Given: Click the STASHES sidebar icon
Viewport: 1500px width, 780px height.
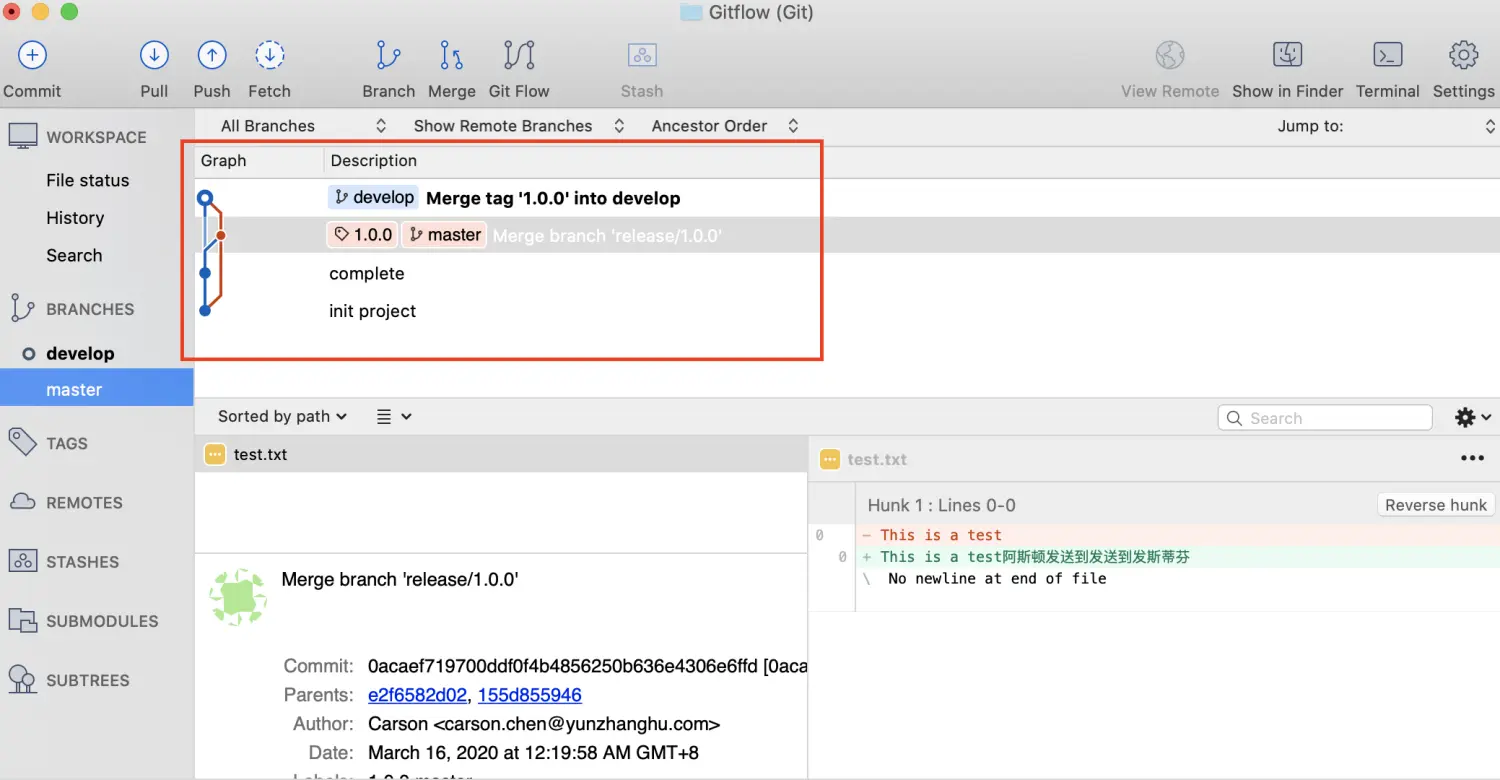Looking at the screenshot, I should click(x=23, y=561).
